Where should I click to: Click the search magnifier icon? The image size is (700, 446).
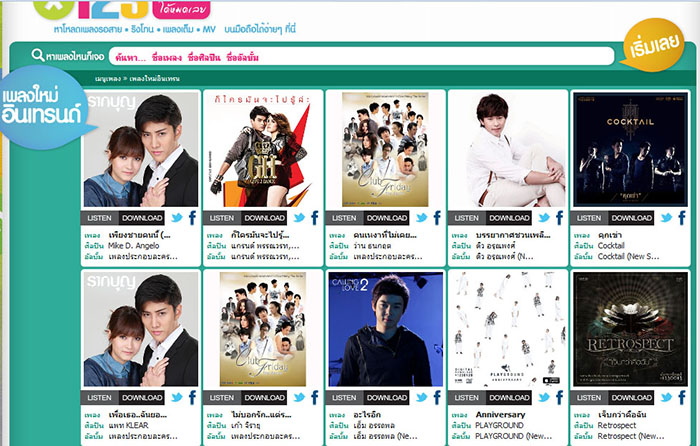point(38,55)
